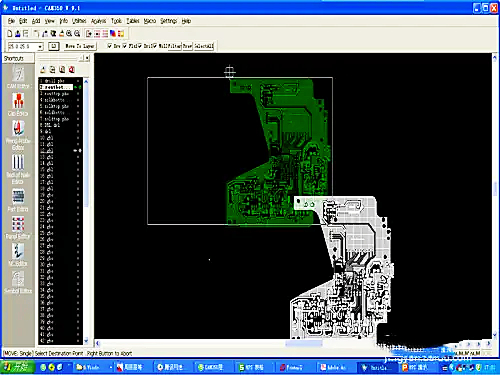This screenshot has height=375, width=500.
Task: Click the Filter button
Action: point(174,46)
